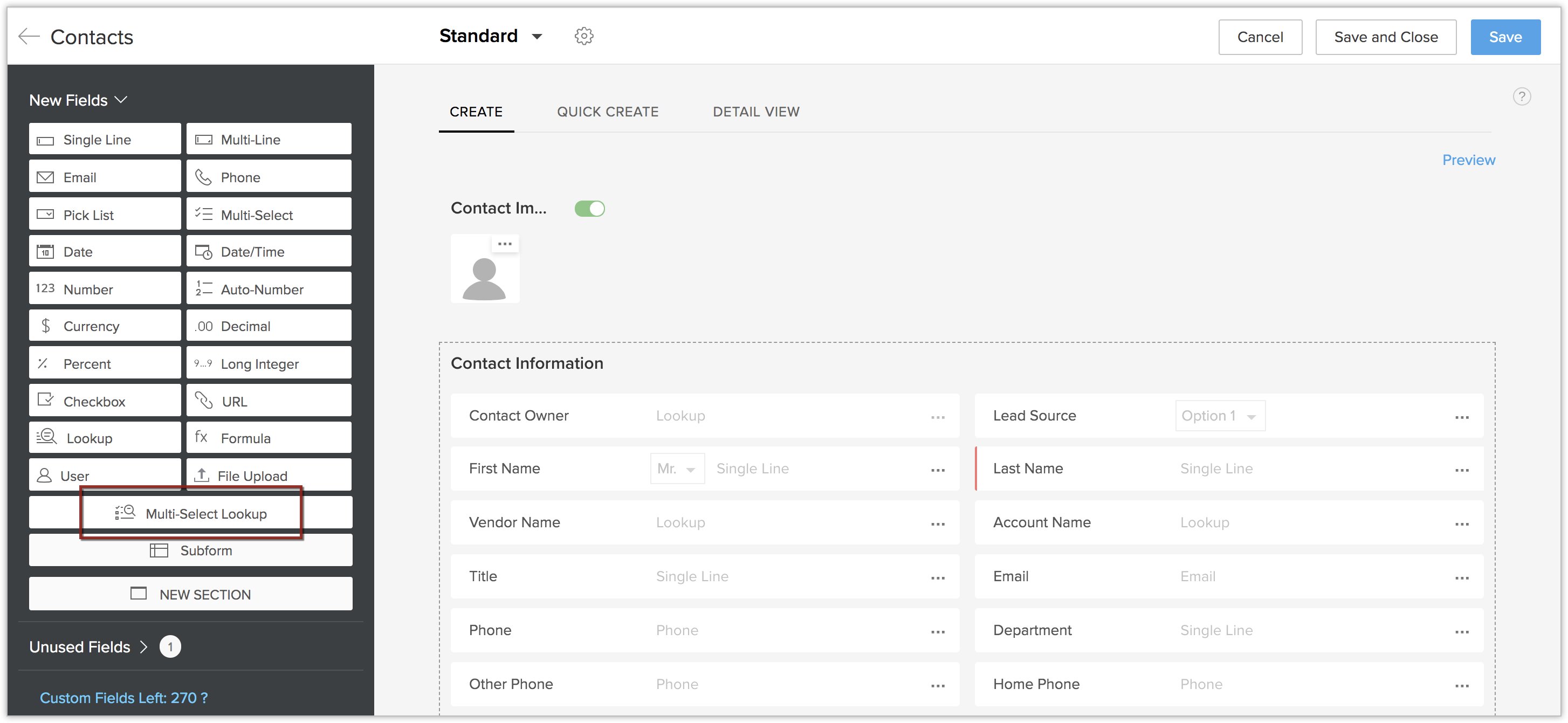Click the layout settings gear icon
1568x723 pixels.
(x=584, y=37)
